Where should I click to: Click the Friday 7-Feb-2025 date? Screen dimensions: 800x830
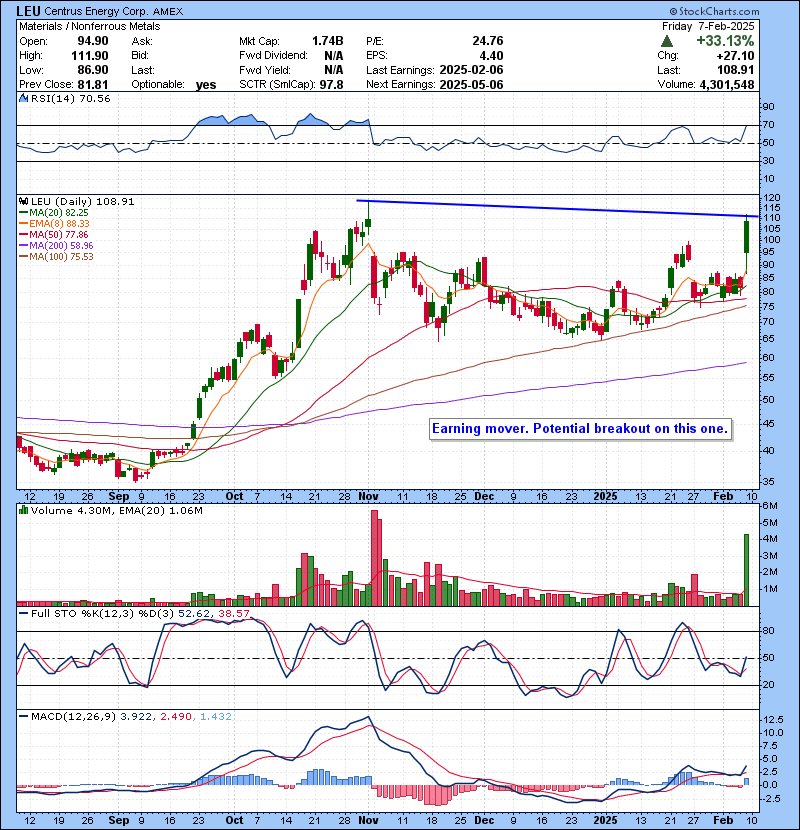[708, 26]
